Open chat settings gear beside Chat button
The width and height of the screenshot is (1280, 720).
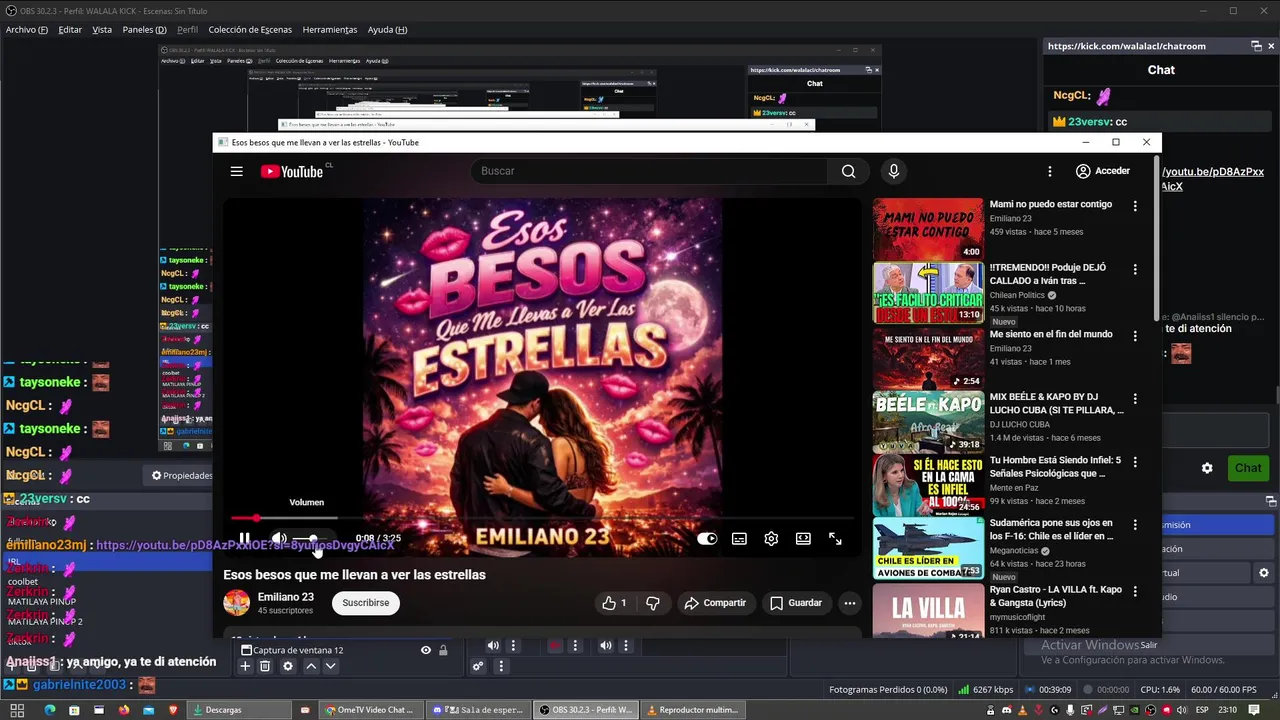click(x=1207, y=468)
